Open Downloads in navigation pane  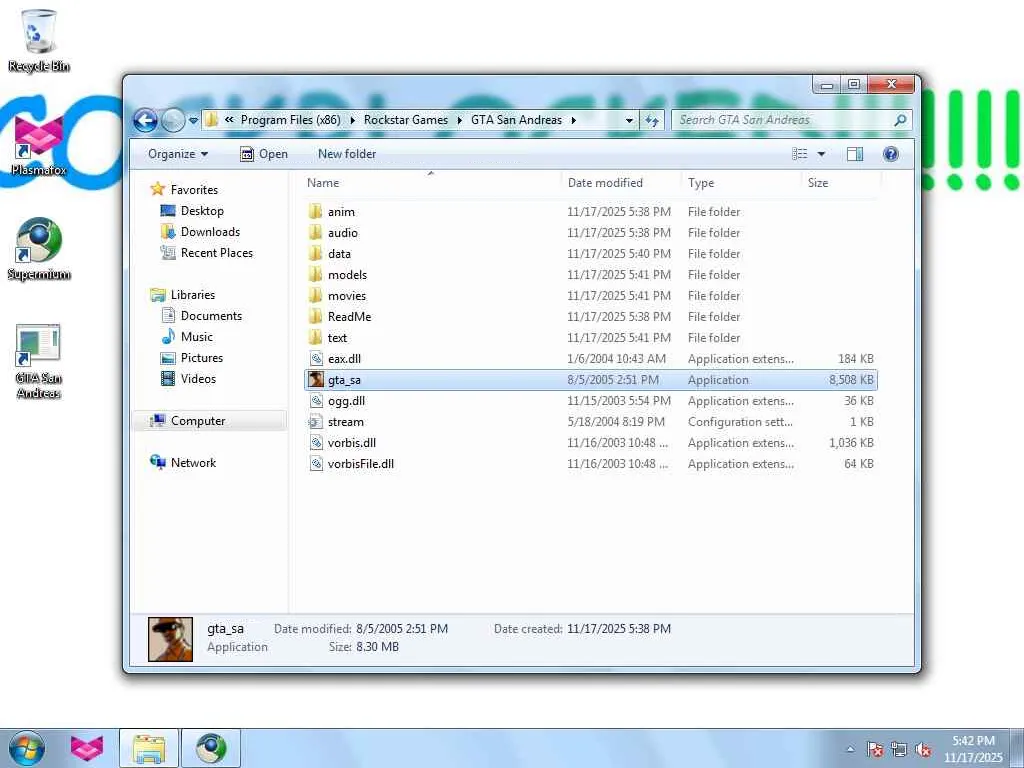(x=200, y=232)
